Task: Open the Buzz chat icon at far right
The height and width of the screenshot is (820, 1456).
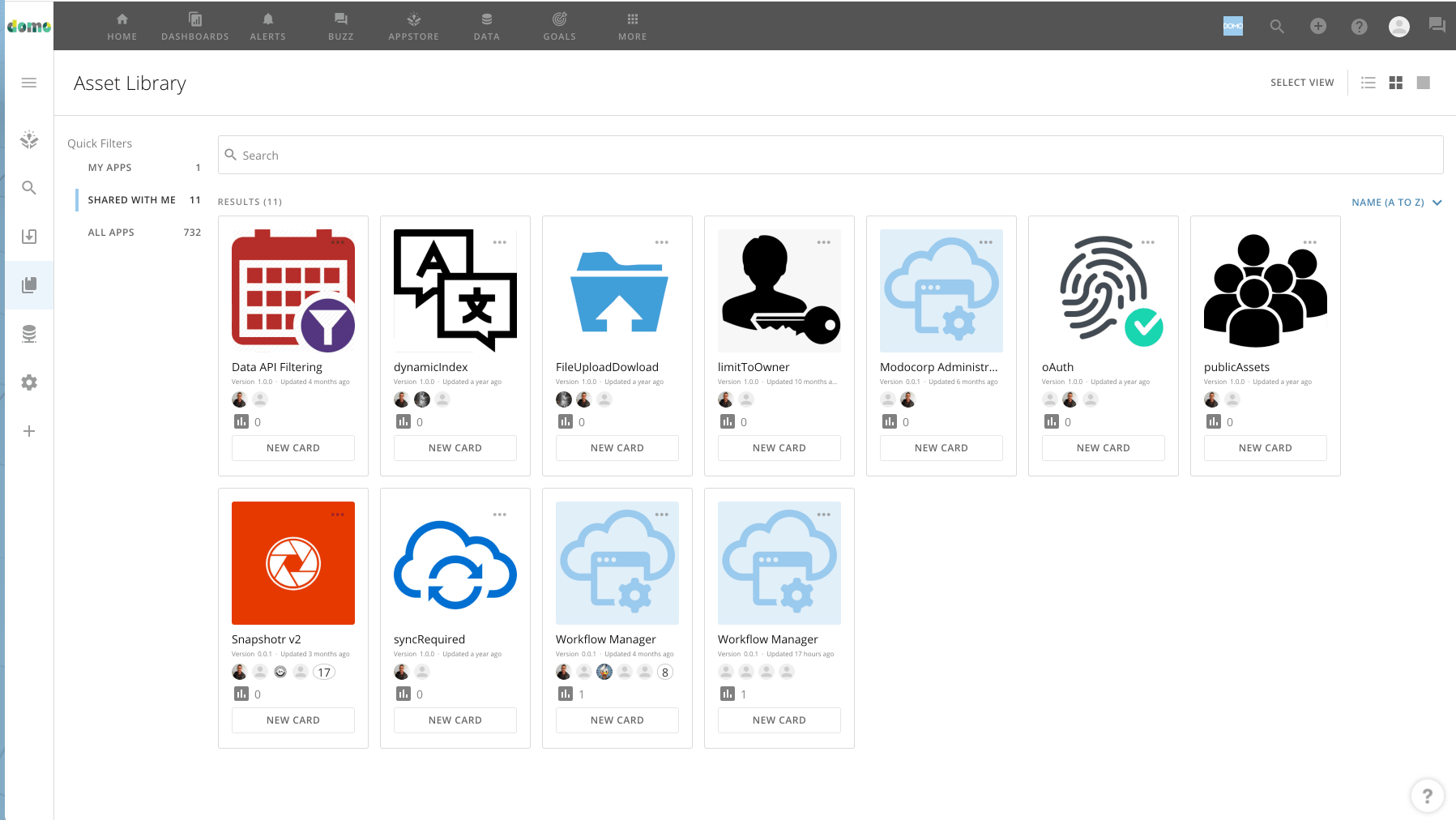Action: coord(1437,25)
